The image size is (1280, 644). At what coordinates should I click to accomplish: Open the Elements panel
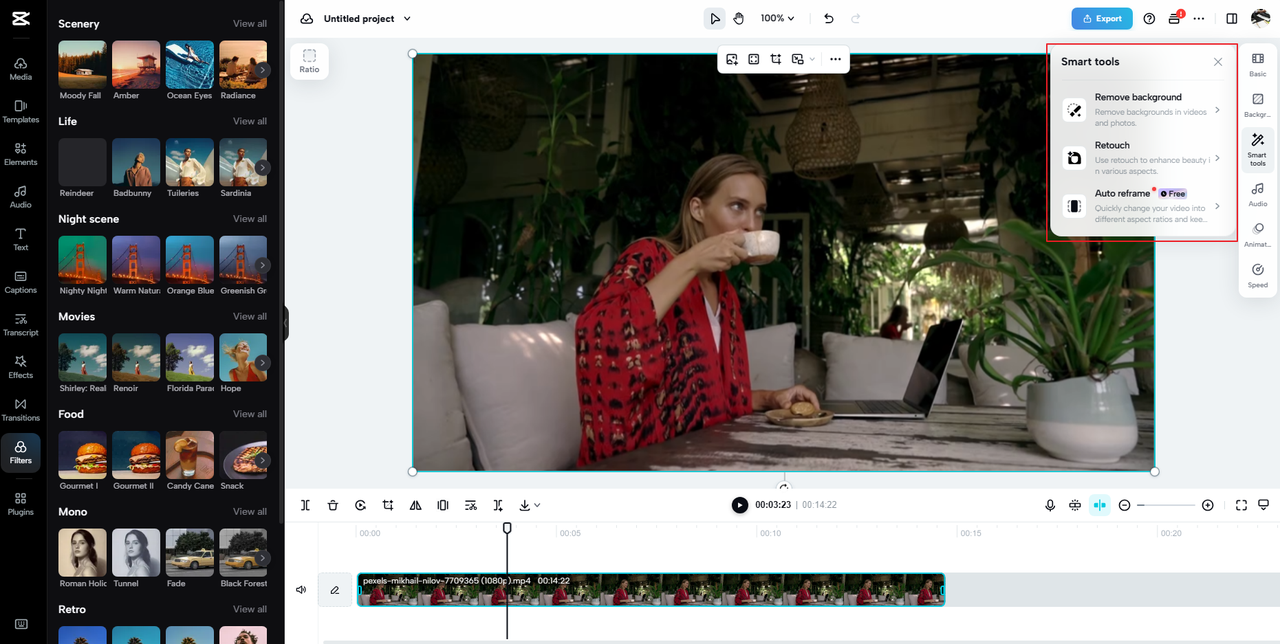(x=20, y=153)
